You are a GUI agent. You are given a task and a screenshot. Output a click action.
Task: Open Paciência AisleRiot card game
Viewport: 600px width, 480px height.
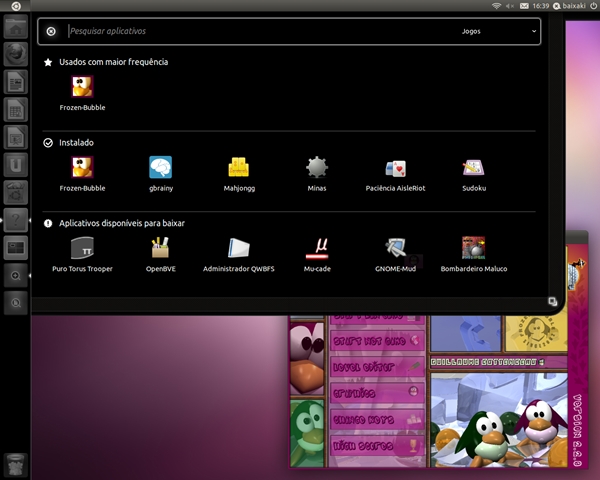395,168
